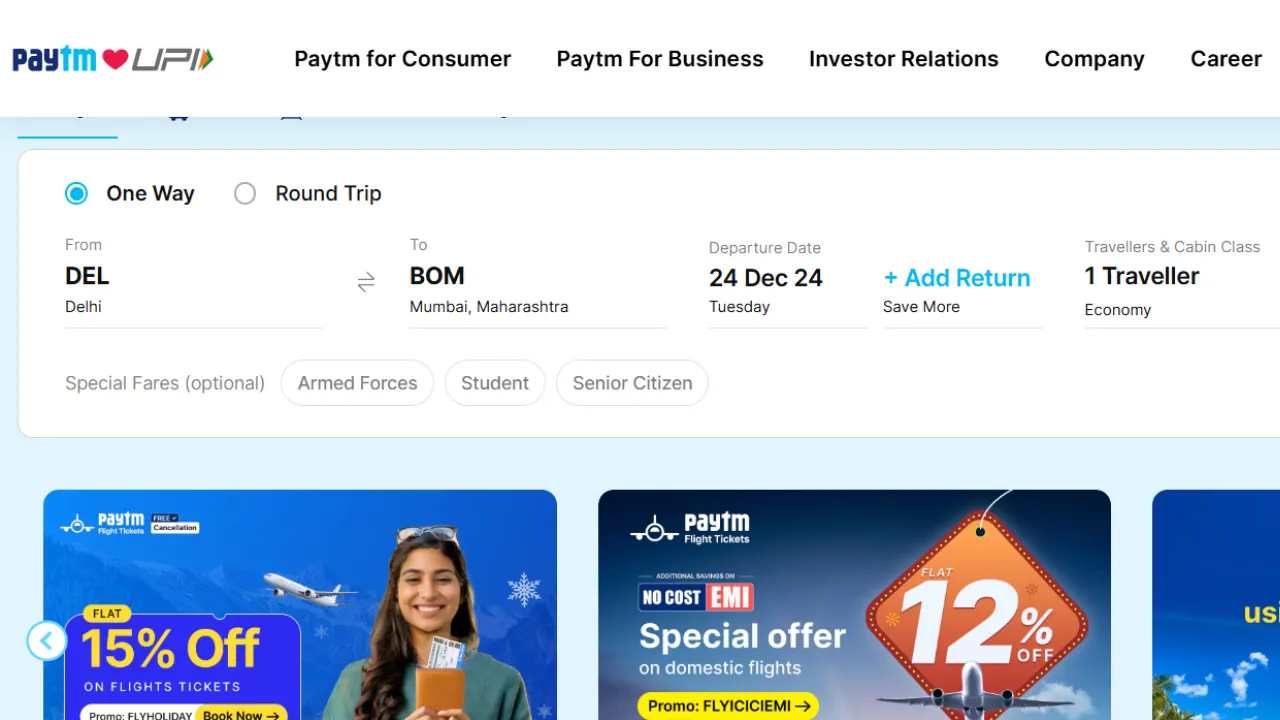Select the Senior Citizen fare chip
Image resolution: width=1280 pixels, height=720 pixels.
pos(632,383)
